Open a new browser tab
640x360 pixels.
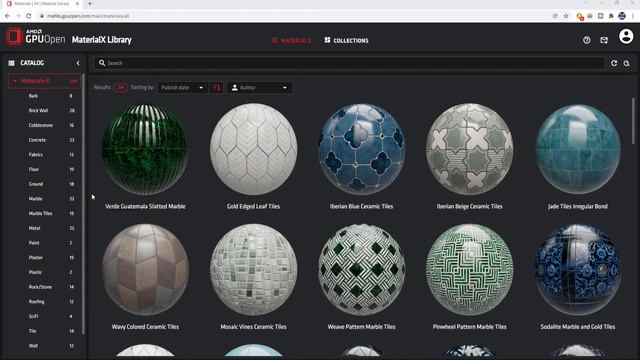click(90, 4)
